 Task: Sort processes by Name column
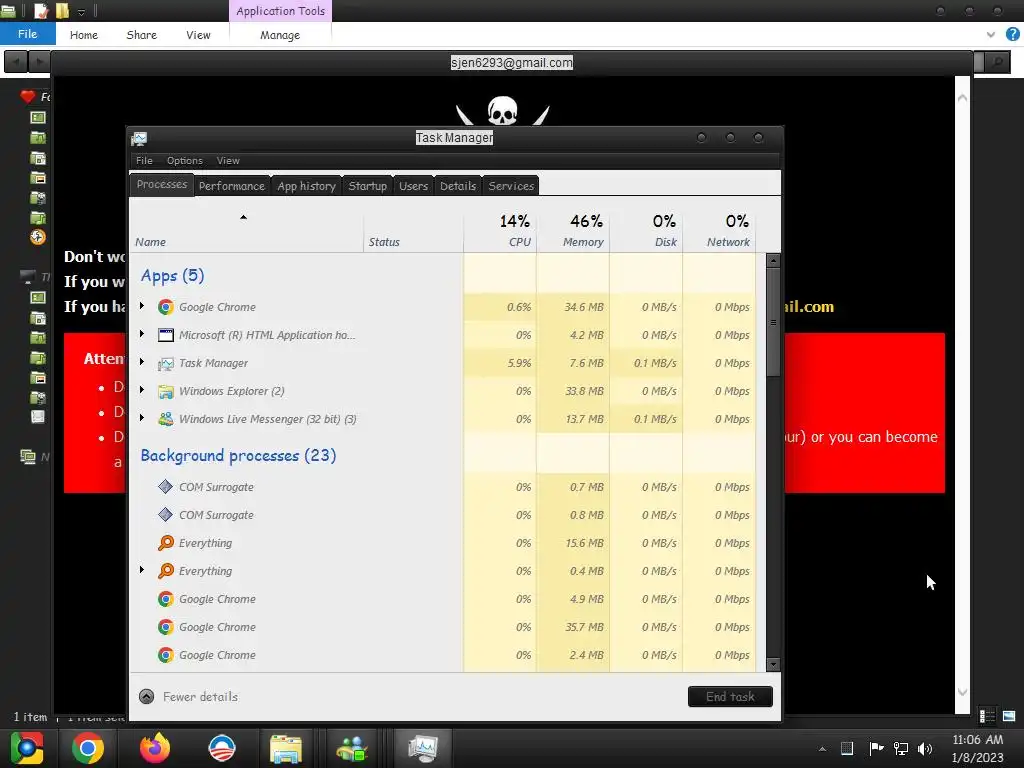click(246, 231)
